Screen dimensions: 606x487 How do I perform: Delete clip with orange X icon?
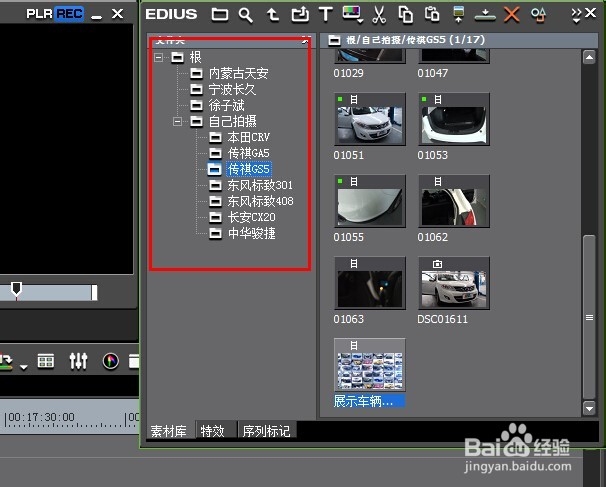click(x=511, y=15)
